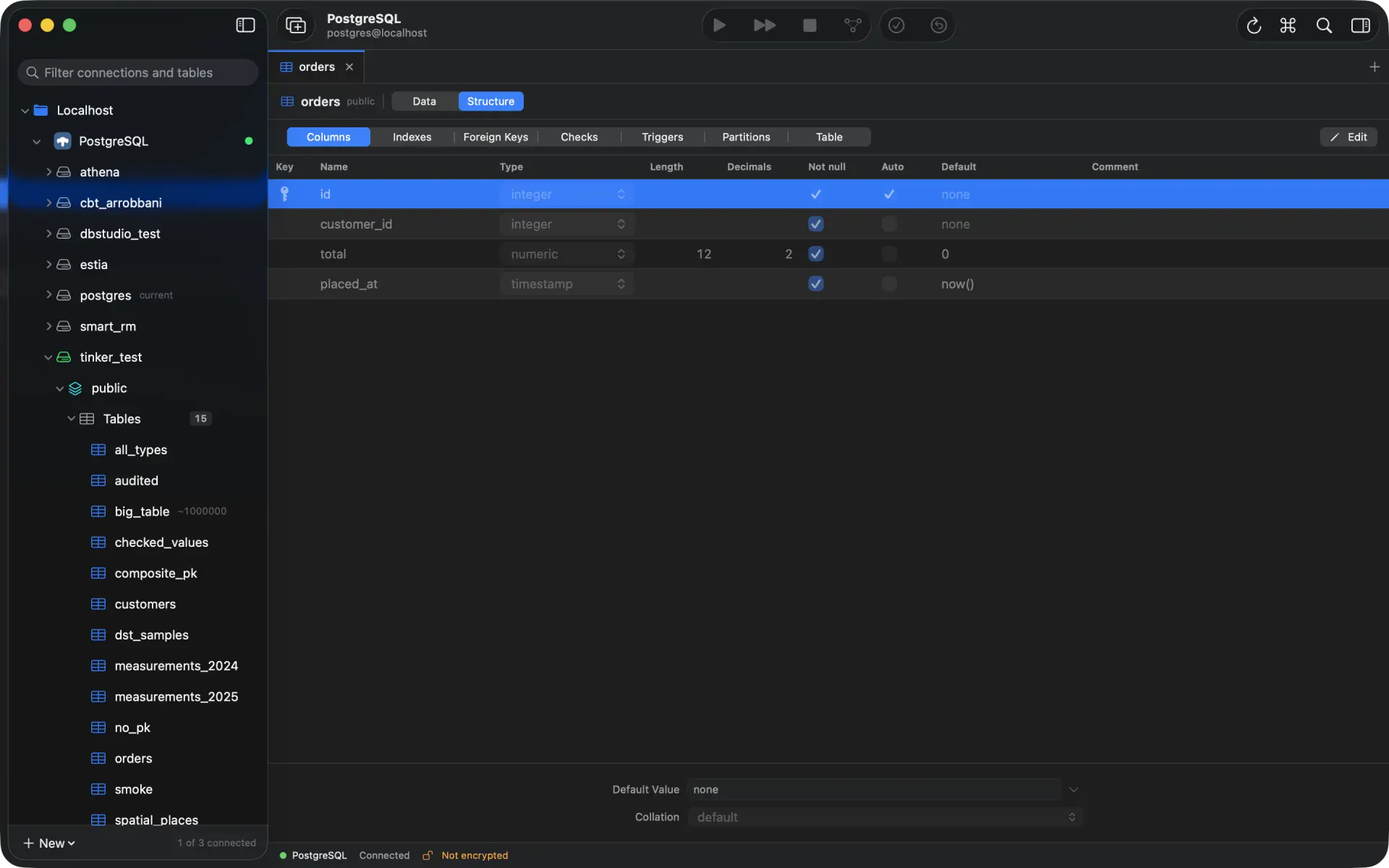Click the table icon in orders header
This screenshot has width=1389, height=868.
tap(287, 101)
